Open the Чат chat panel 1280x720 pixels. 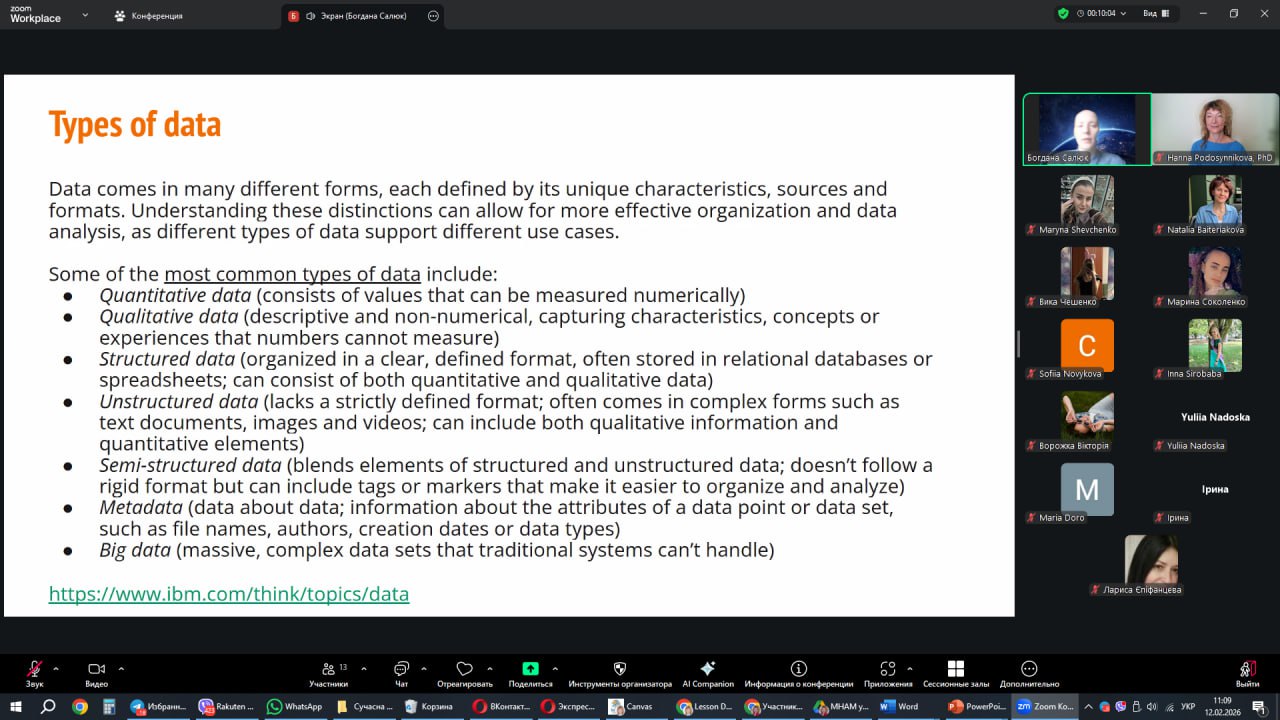click(x=401, y=670)
